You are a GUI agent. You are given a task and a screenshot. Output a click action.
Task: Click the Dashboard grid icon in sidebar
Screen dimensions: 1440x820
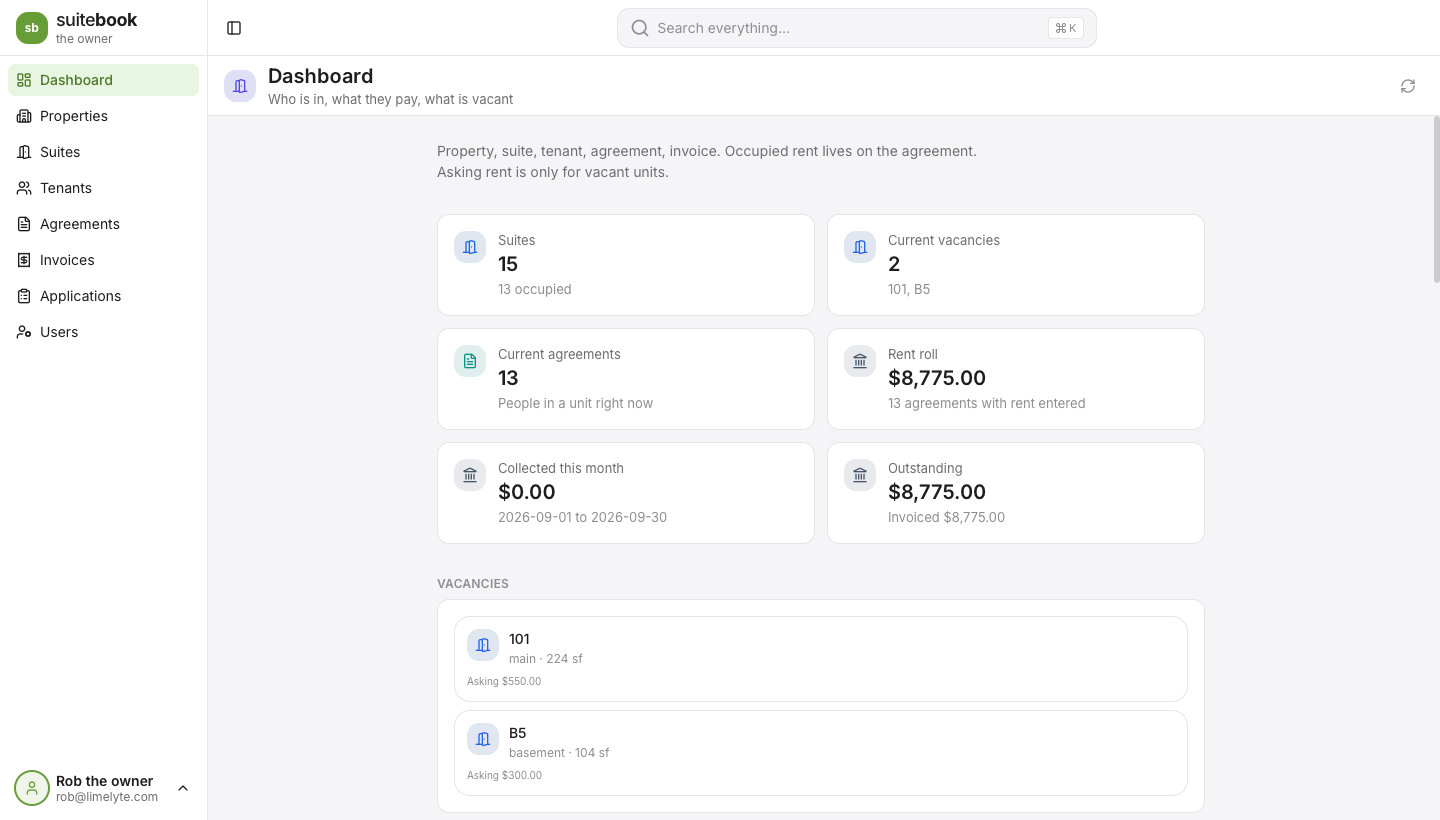24,80
